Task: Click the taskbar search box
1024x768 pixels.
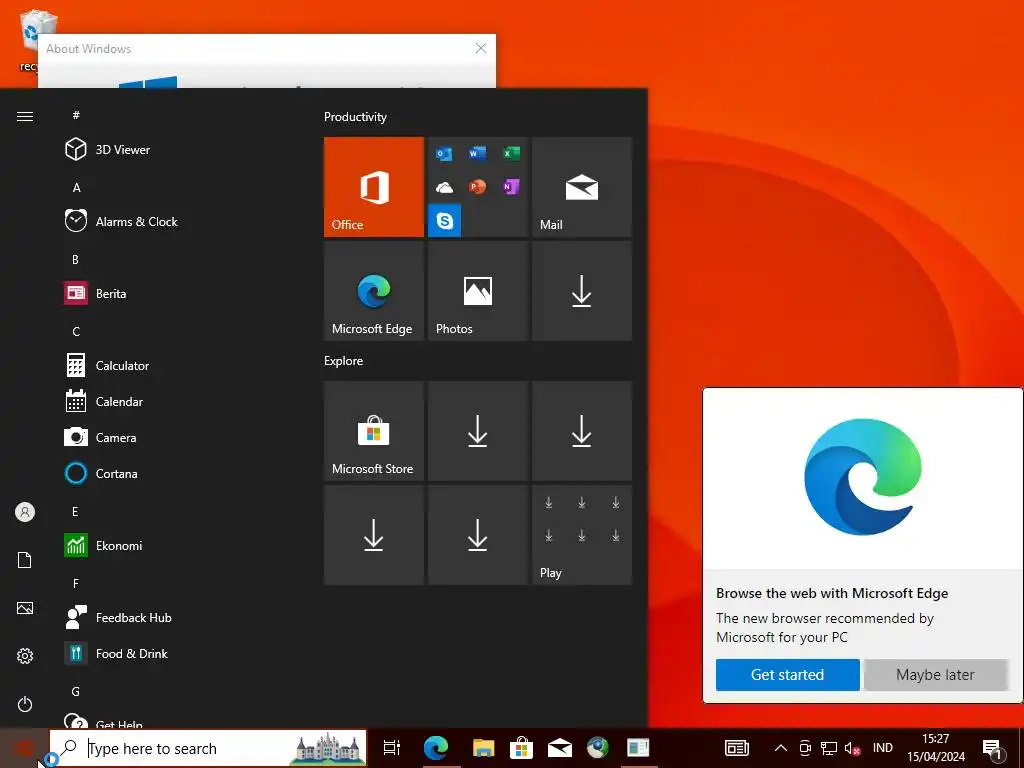Action: [208, 748]
